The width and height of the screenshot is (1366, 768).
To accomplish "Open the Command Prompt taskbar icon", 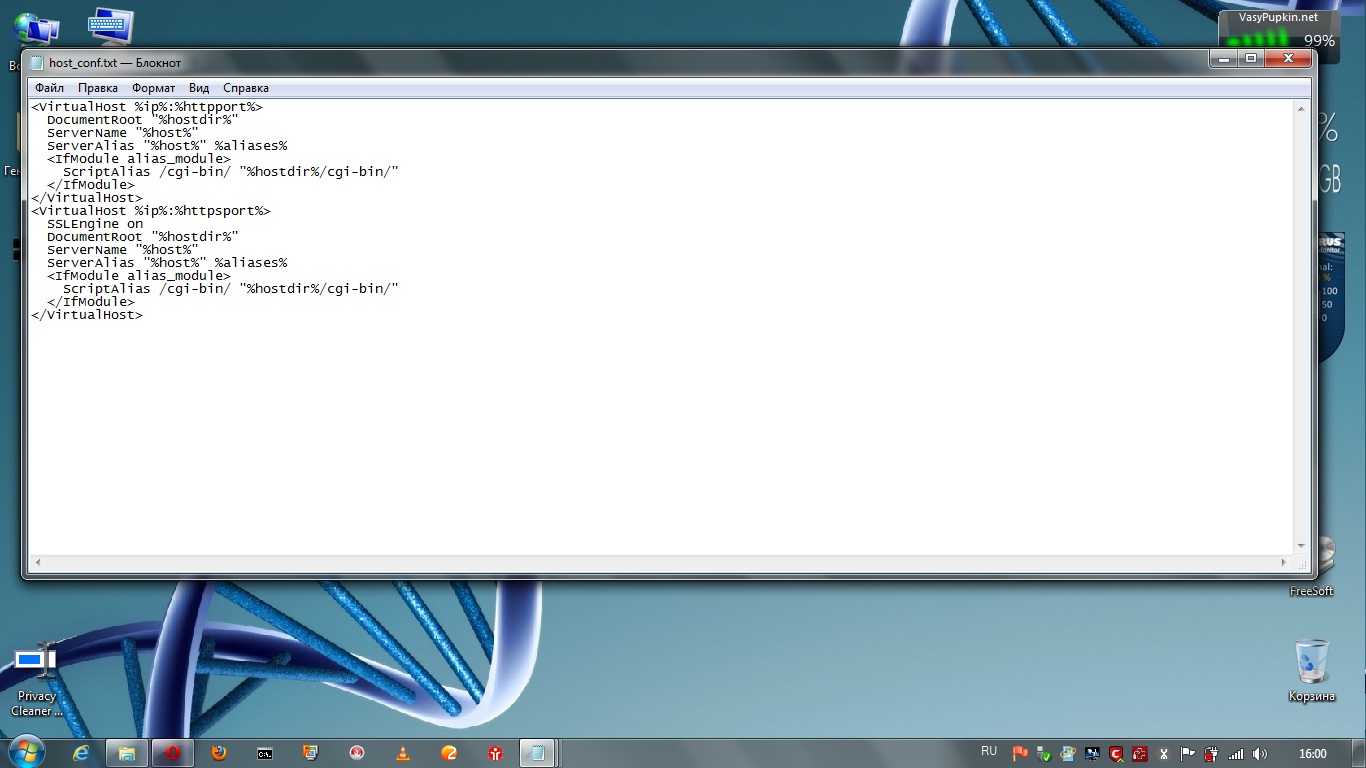I will (265, 753).
